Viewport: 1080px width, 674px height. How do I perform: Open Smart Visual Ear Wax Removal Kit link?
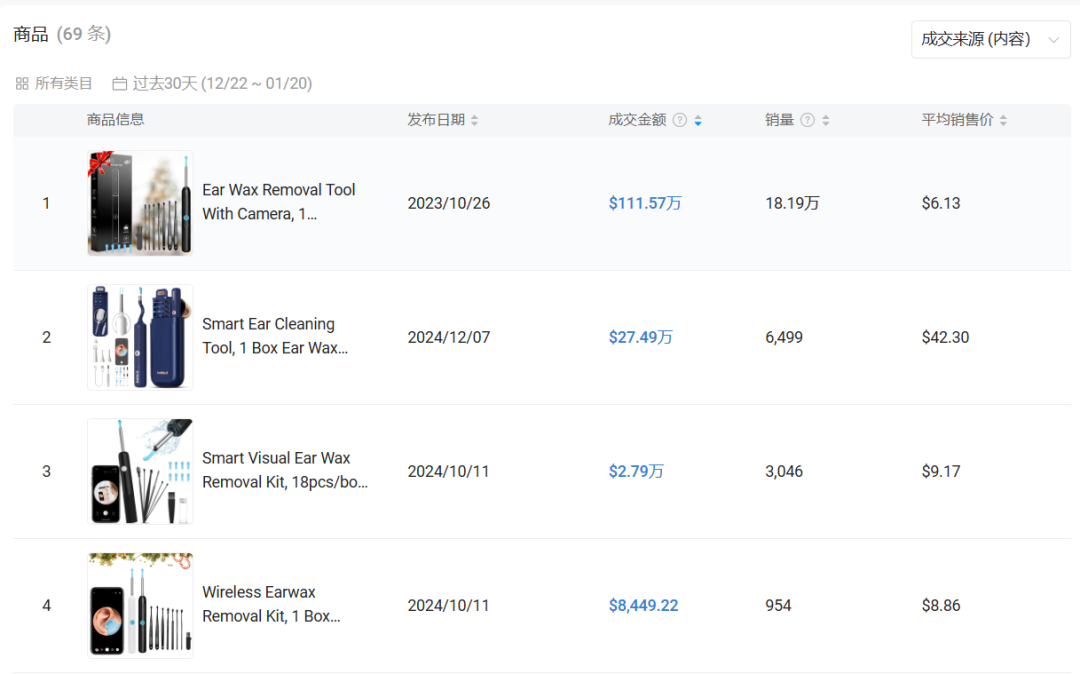tap(284, 470)
